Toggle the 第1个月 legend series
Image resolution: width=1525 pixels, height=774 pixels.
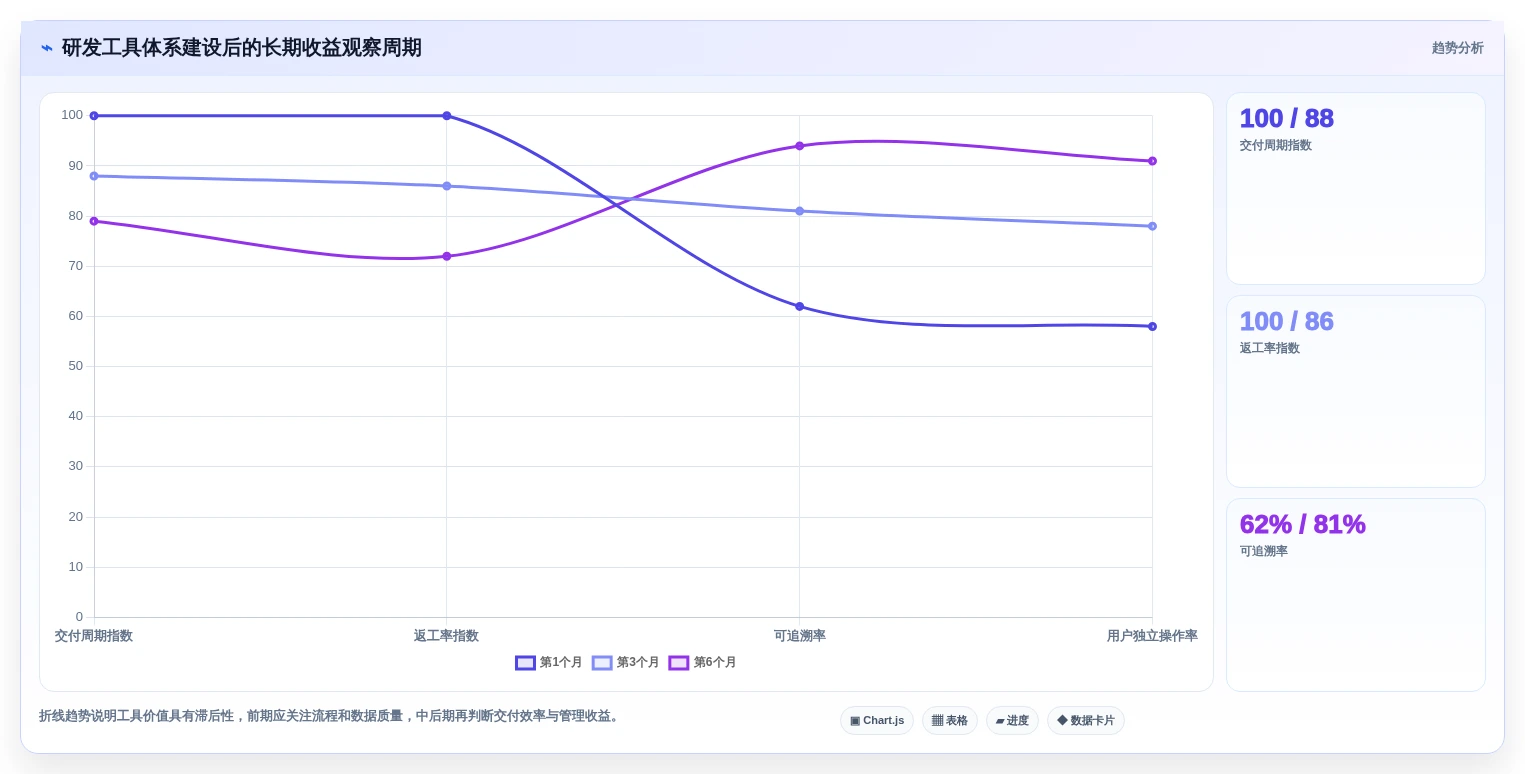click(x=549, y=662)
